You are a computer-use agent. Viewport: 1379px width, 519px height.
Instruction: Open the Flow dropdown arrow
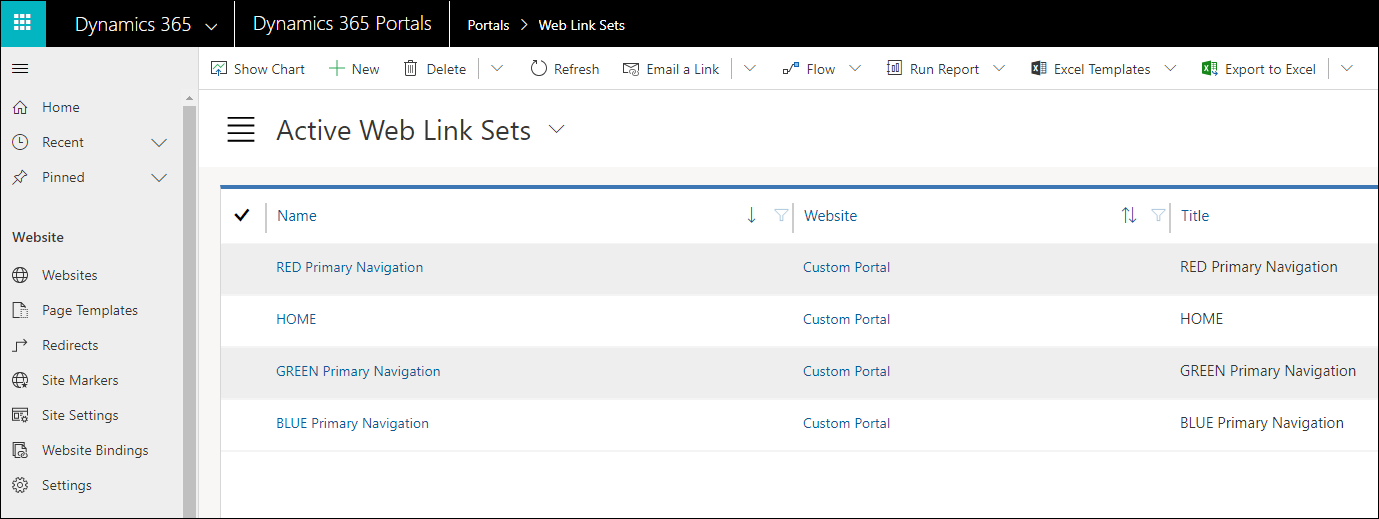(855, 69)
